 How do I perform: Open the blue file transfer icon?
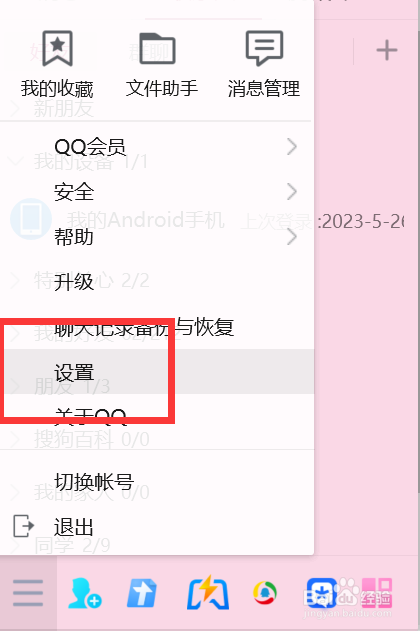pos(142,593)
